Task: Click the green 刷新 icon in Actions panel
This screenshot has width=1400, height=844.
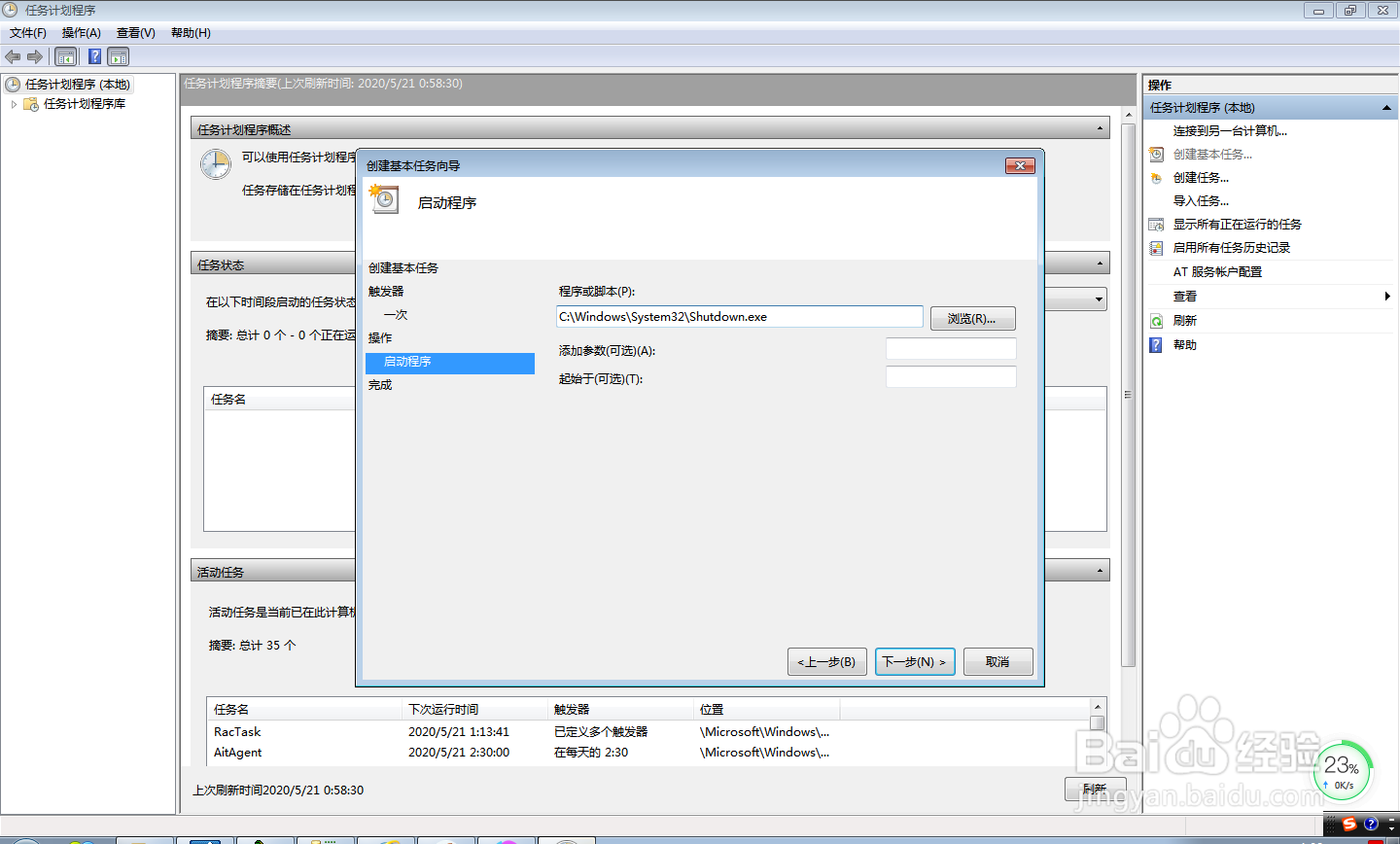Action: coord(1156,321)
